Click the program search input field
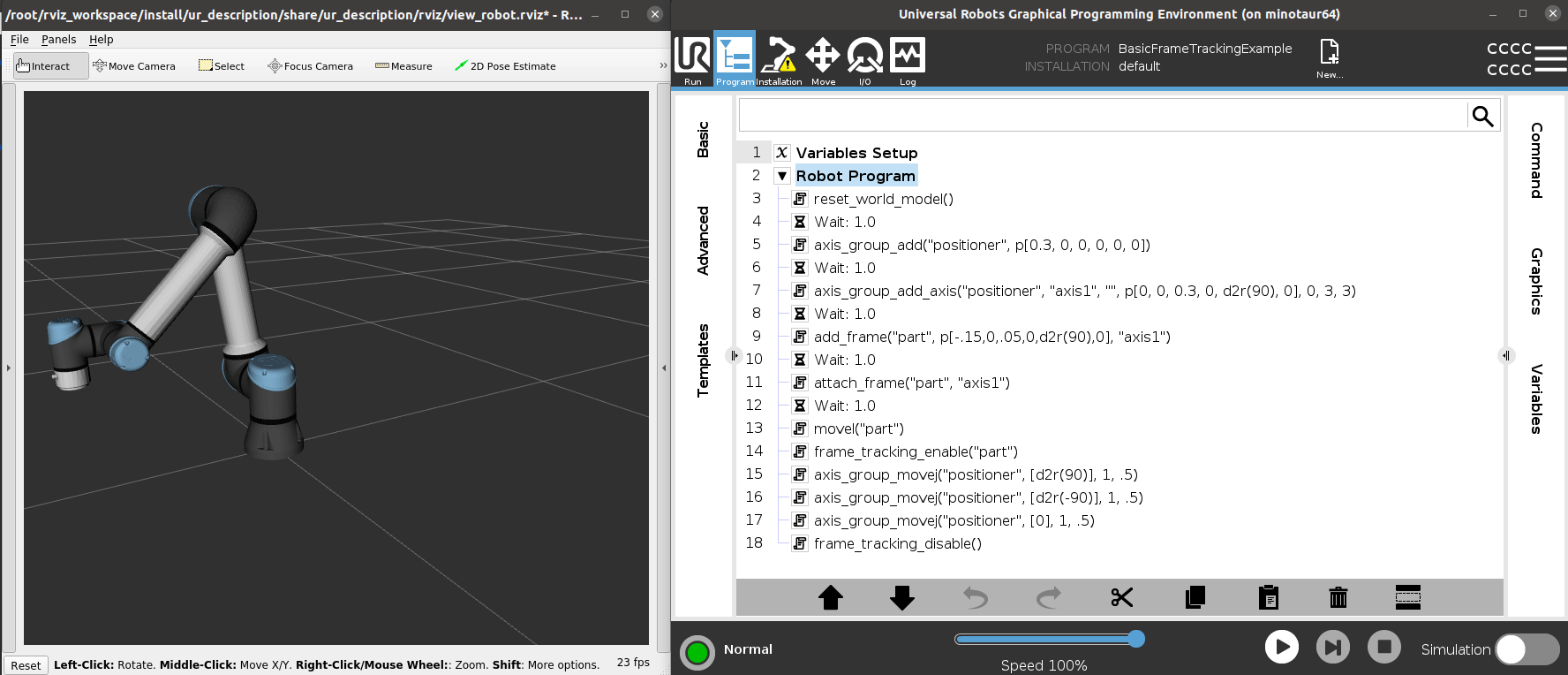The height and width of the screenshot is (675, 1568). [x=1102, y=116]
